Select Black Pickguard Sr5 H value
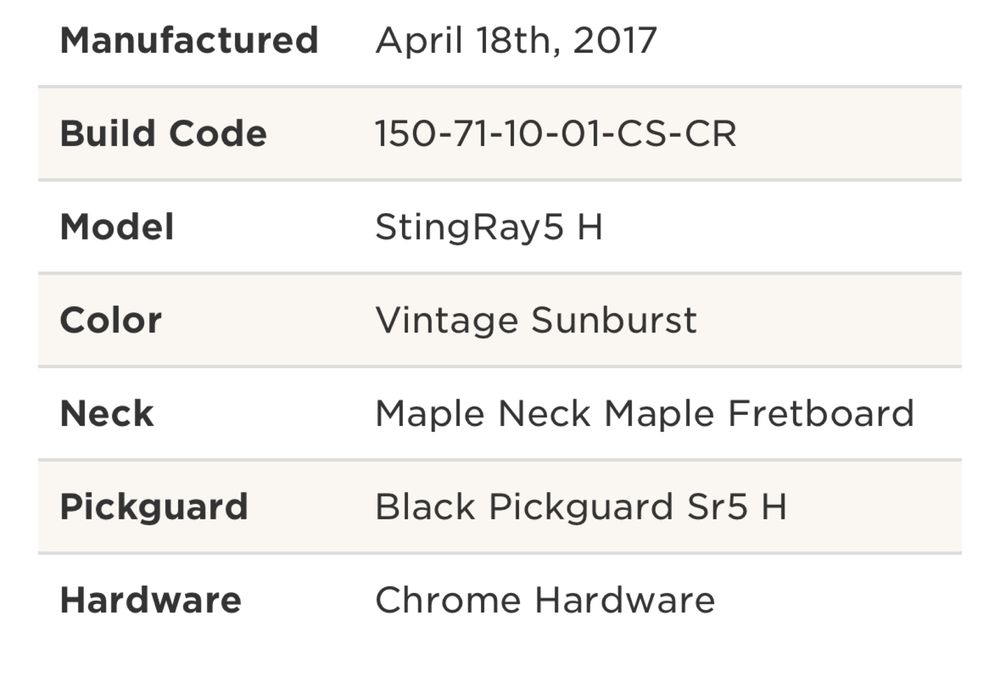 coord(581,508)
